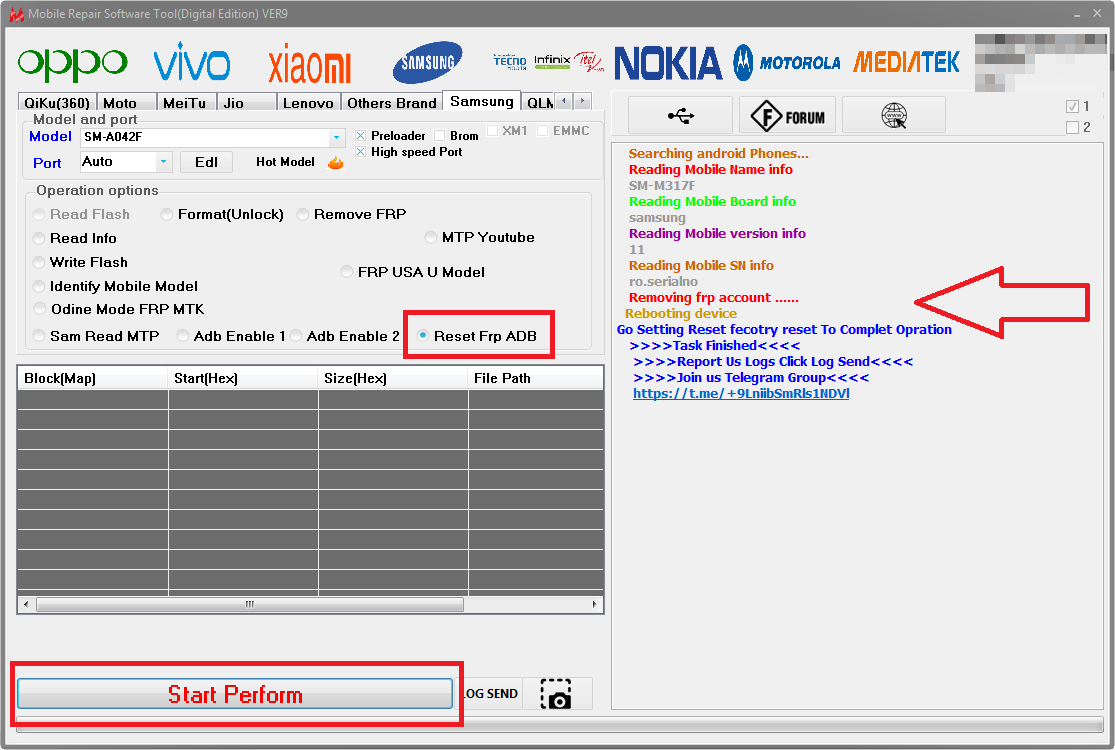Select FRP USA U Model option
Viewport: 1115px width, 750px height.
[x=346, y=272]
